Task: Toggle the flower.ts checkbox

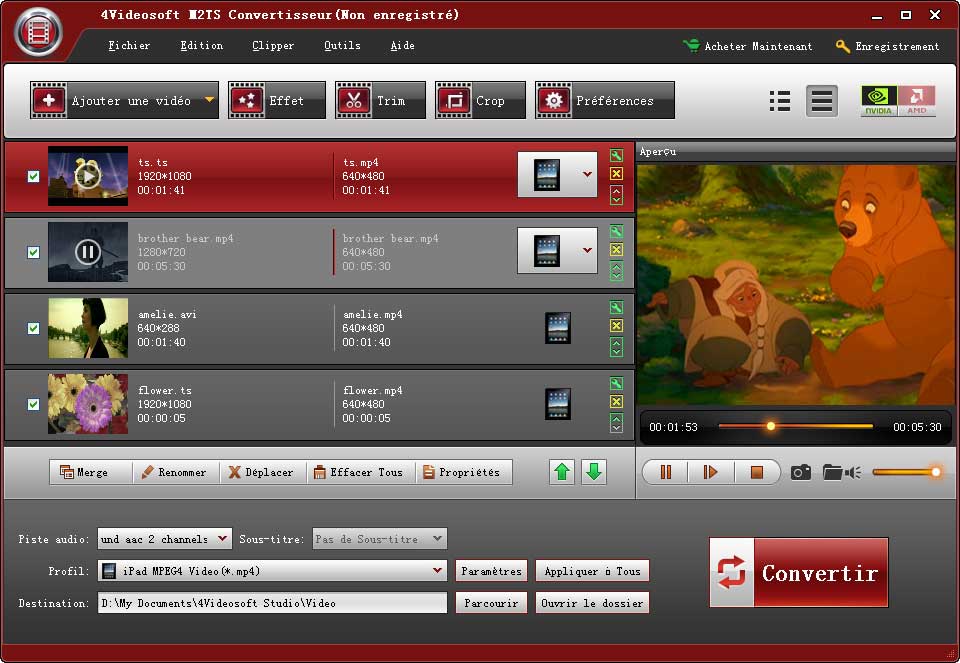Action: tap(33, 404)
